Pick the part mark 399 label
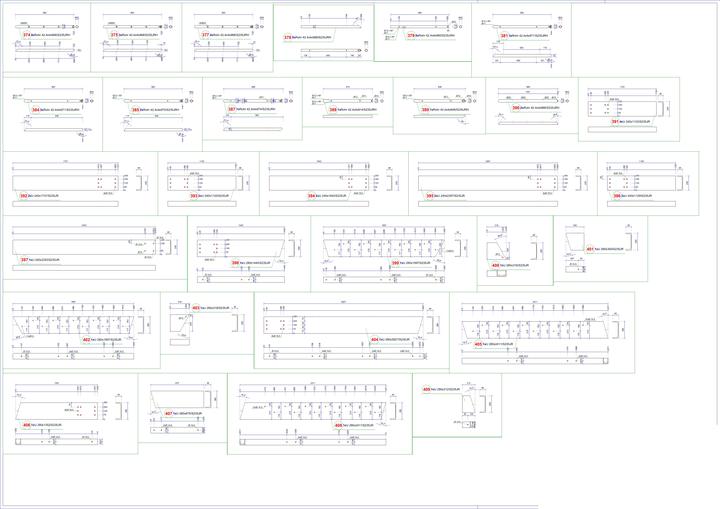 395,263
